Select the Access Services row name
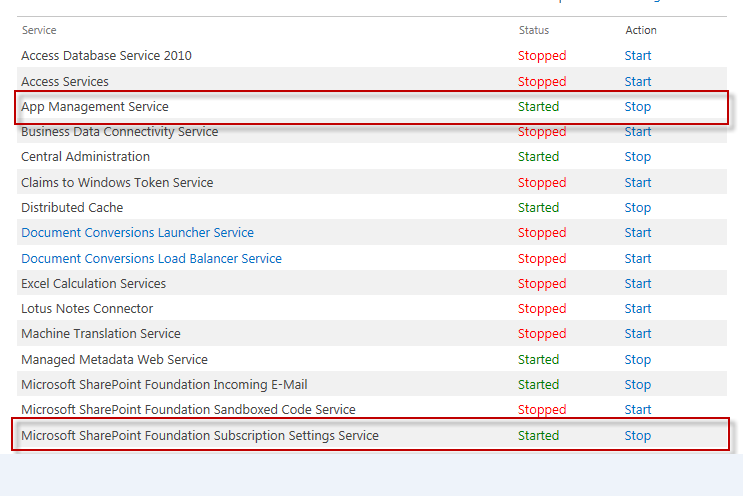 [65, 81]
